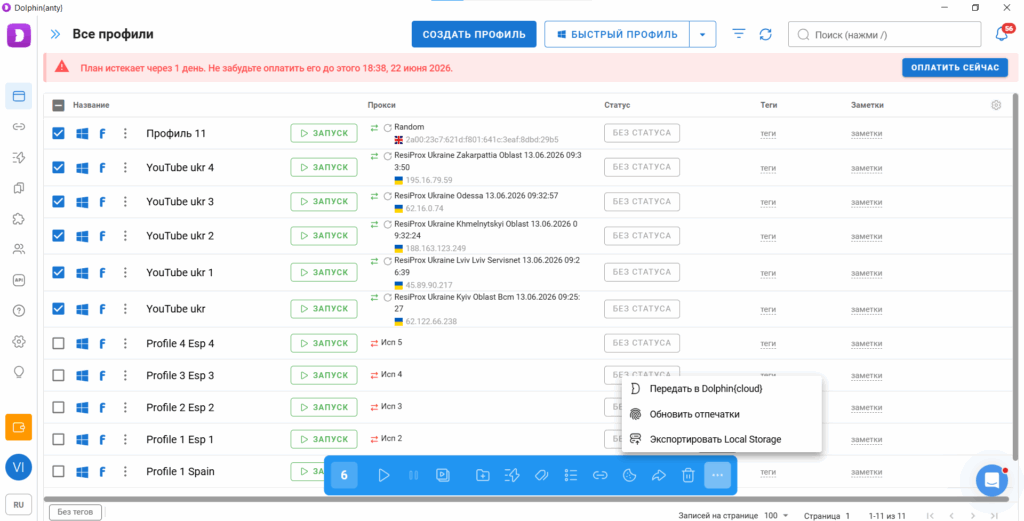This screenshot has height=521, width=1024.
Task: Click the Создать профиль button
Action: (x=474, y=35)
